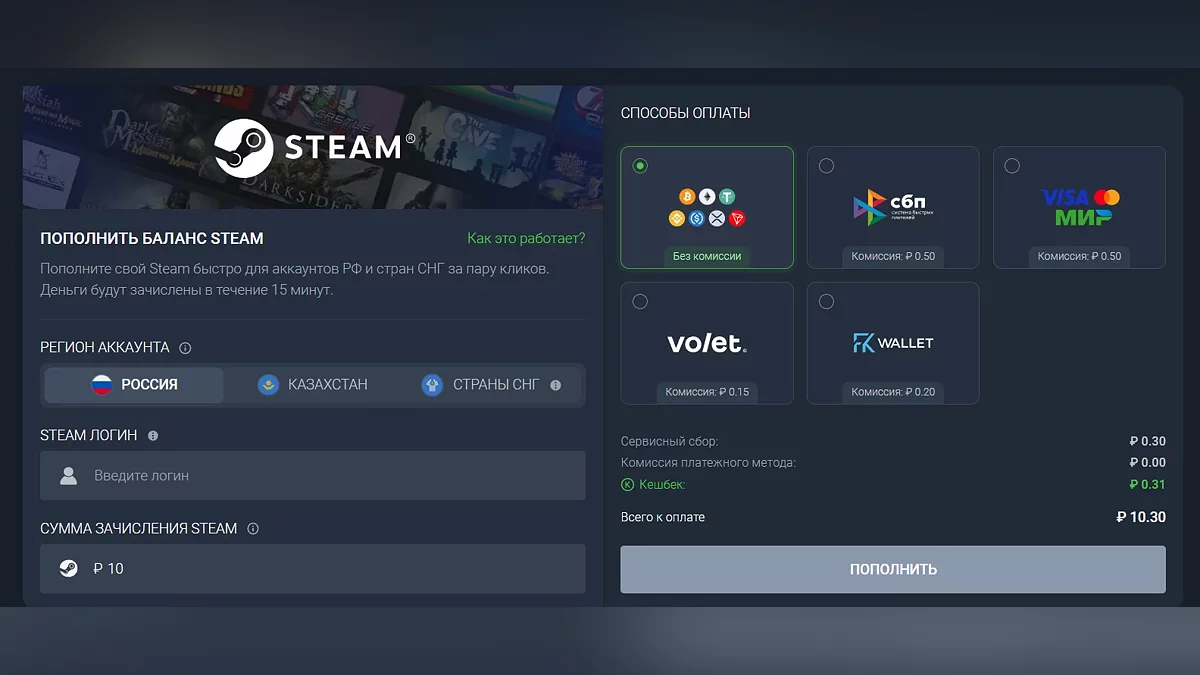Image resolution: width=1200 pixels, height=675 pixels.
Task: Click info icon beside Регион аккаунта
Action: point(185,348)
